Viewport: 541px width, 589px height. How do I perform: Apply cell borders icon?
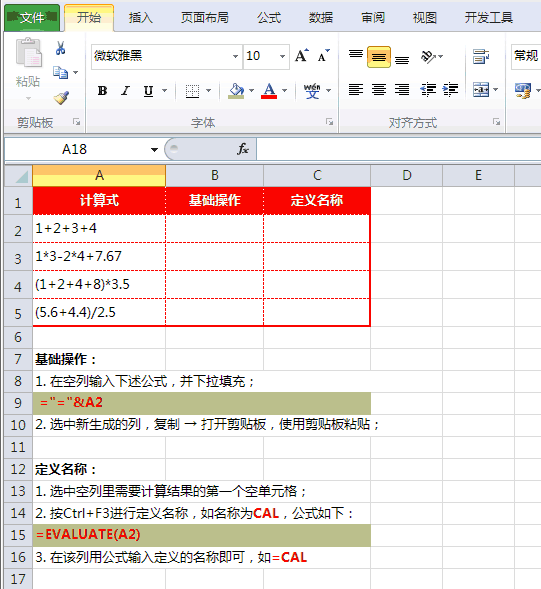tap(192, 91)
